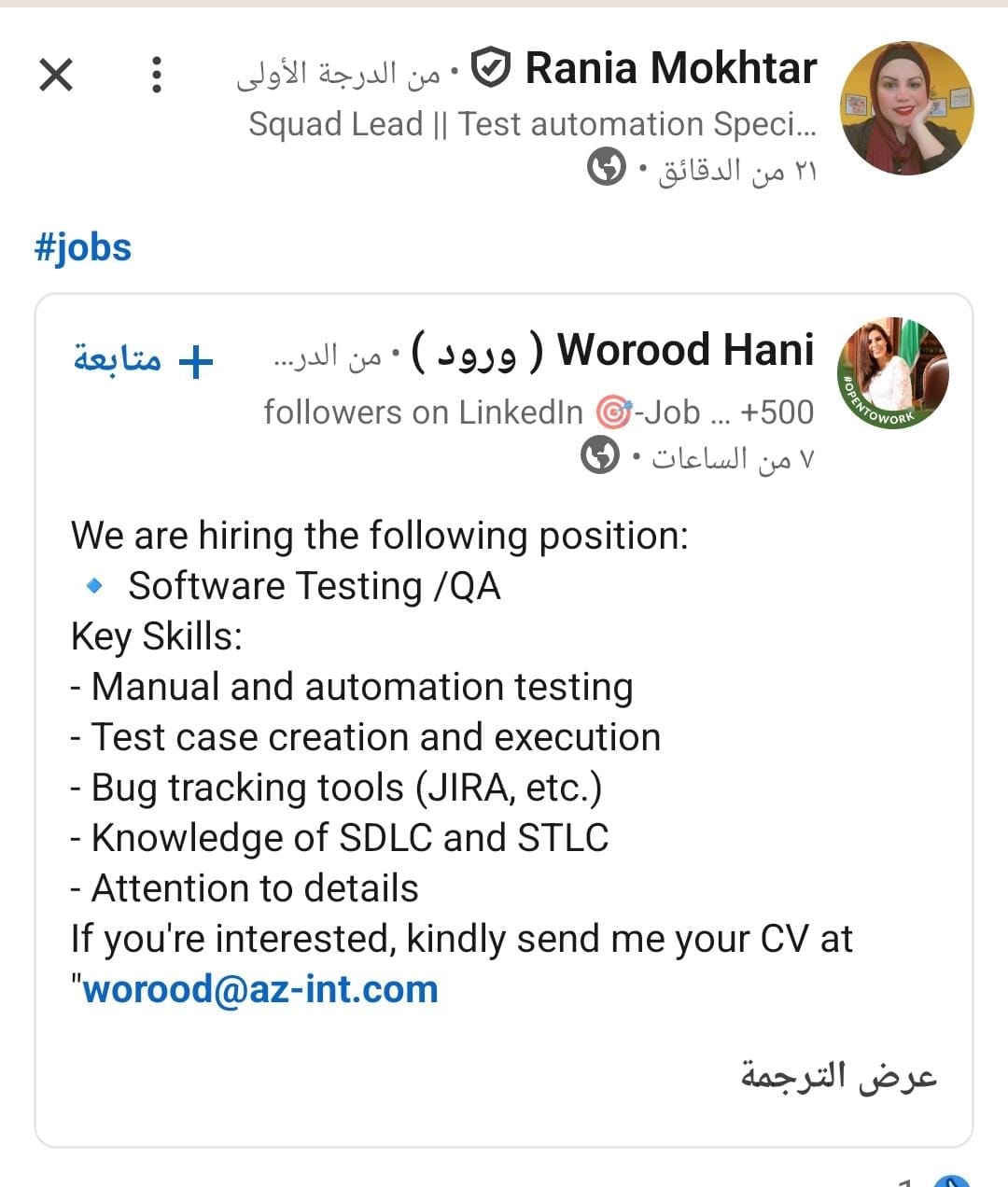The image size is (1008, 1187).
Task: Tap the target emoji in Worood's headline
Action: pyautogui.click(x=612, y=412)
